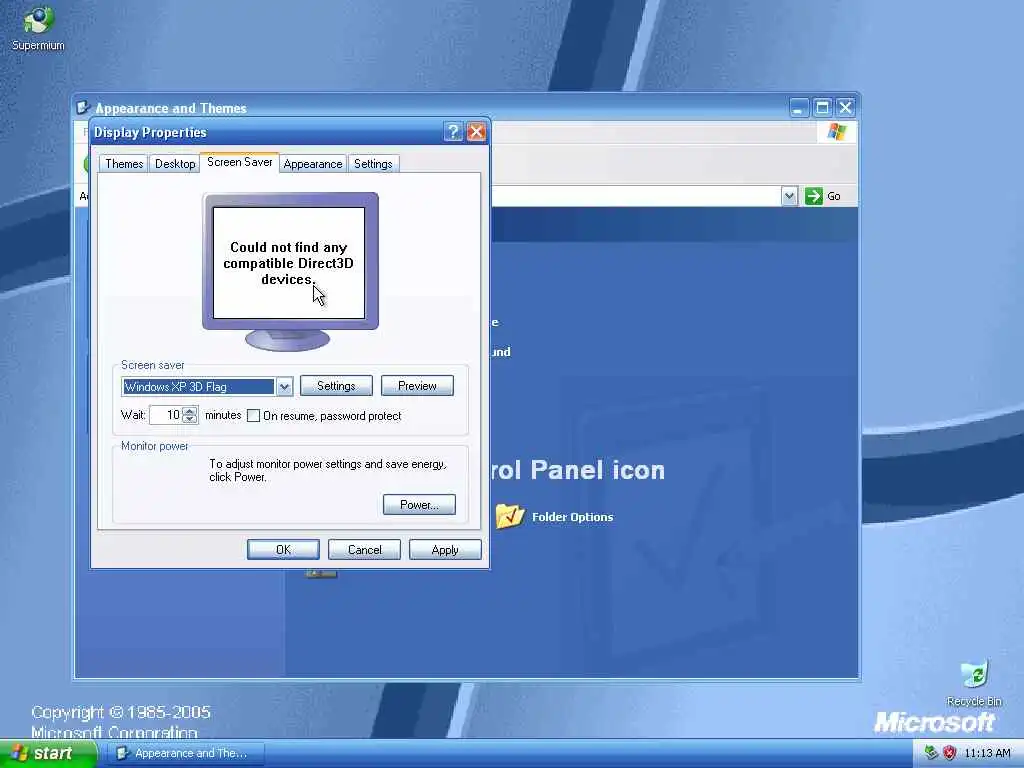Viewport: 1024px width, 768px height.
Task: Increase the wait minutes with up arrow
Action: click(190, 411)
